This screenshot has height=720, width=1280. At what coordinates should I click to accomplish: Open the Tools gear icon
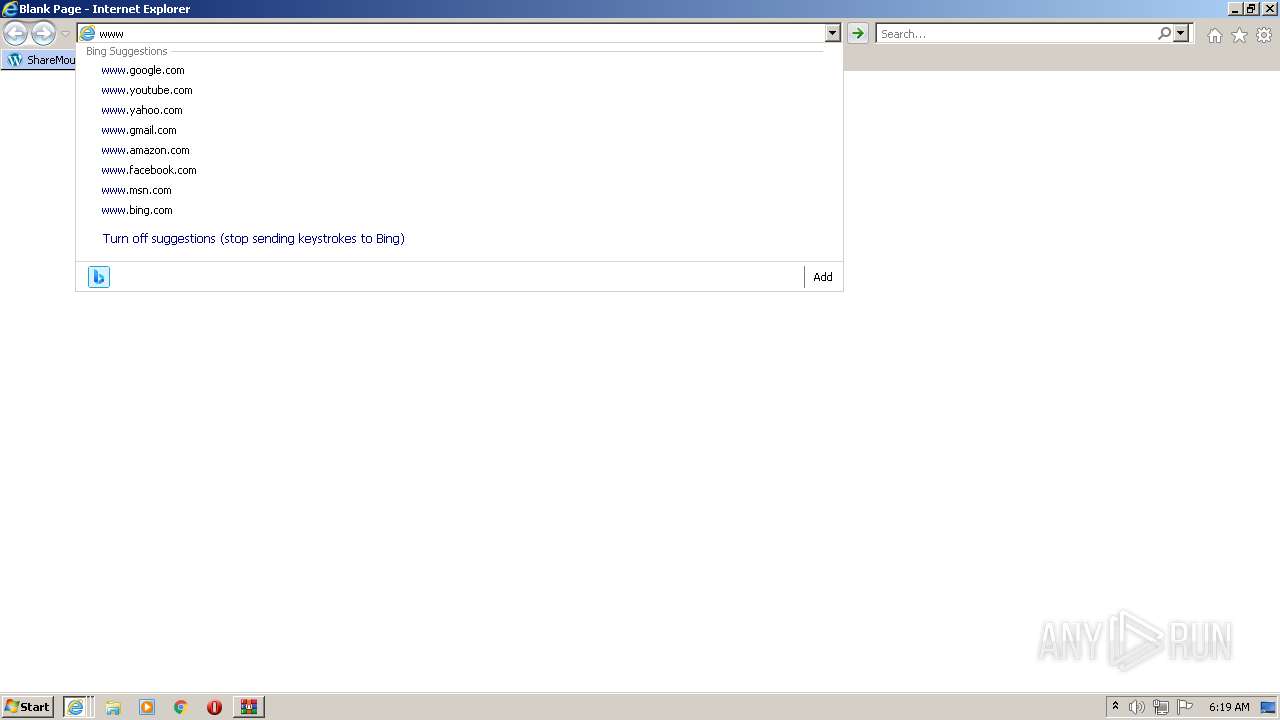pyautogui.click(x=1264, y=35)
